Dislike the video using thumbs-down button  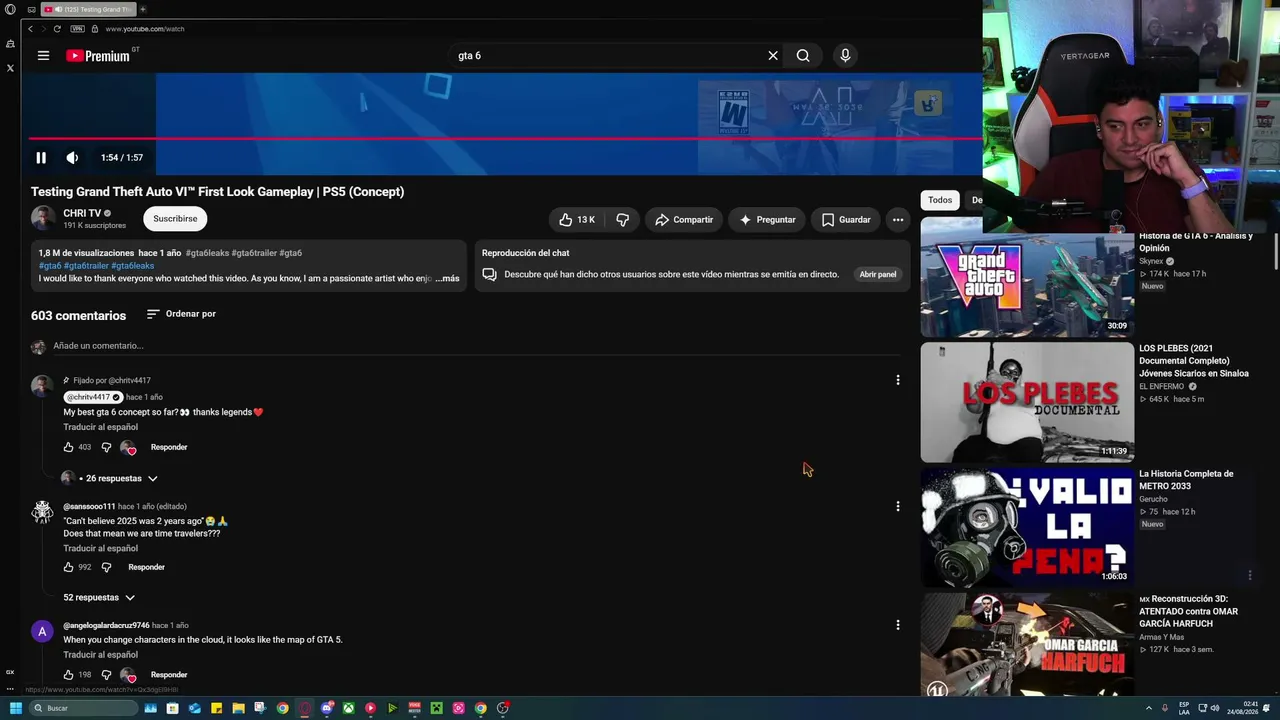[622, 220]
